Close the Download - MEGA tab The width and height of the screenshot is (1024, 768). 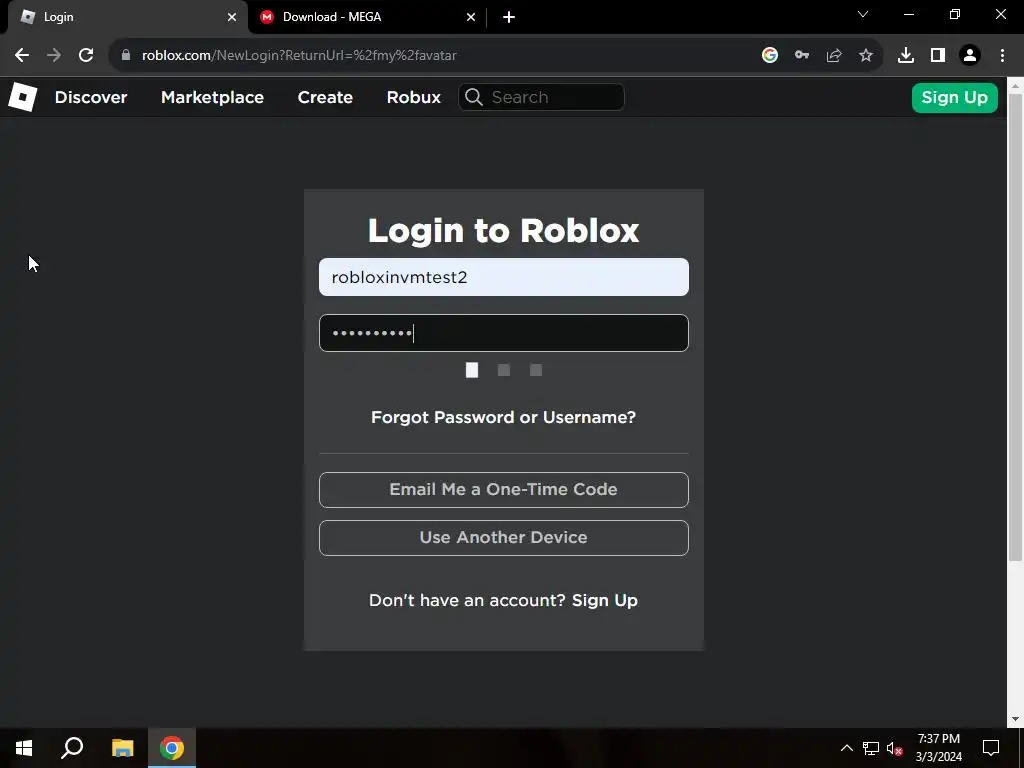471,18
